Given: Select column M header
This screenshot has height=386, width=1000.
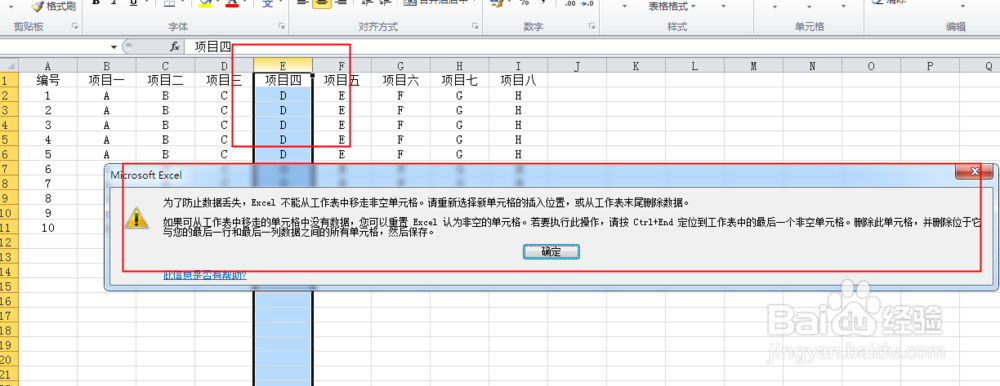Looking at the screenshot, I should point(753,66).
